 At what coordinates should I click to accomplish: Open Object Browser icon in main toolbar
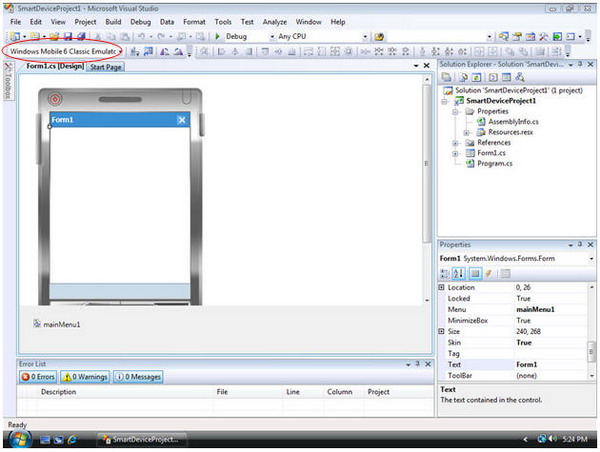[x=530, y=37]
